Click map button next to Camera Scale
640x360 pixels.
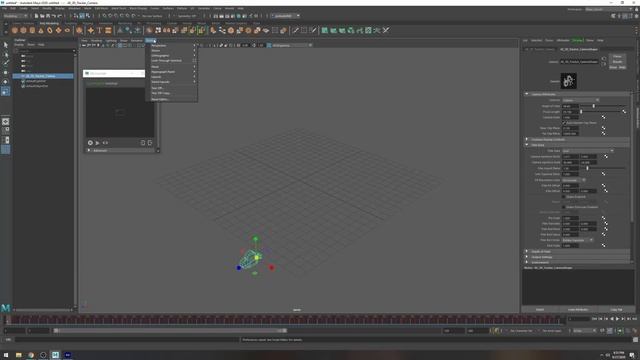(603, 117)
